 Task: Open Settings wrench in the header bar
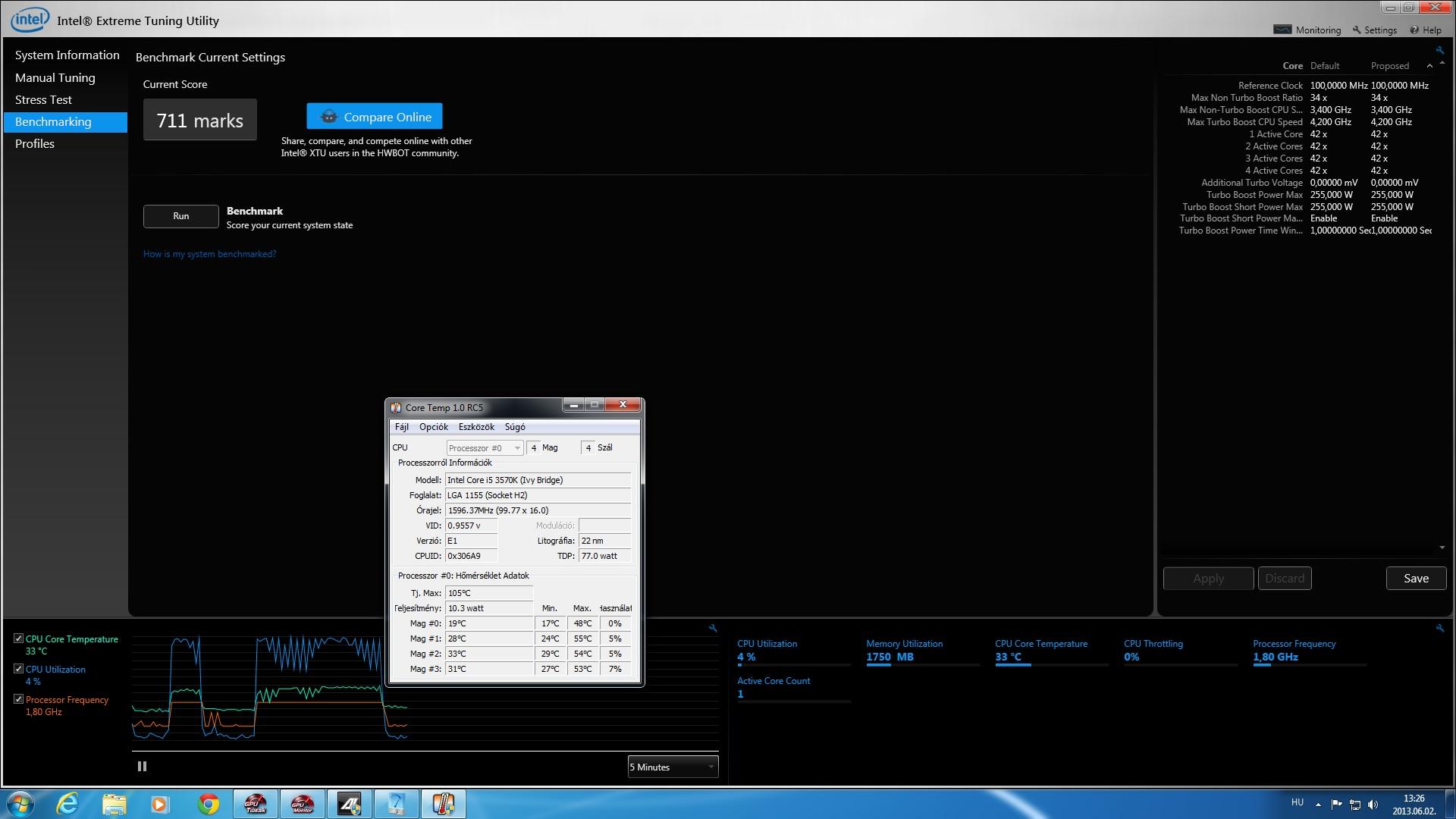click(x=1357, y=30)
